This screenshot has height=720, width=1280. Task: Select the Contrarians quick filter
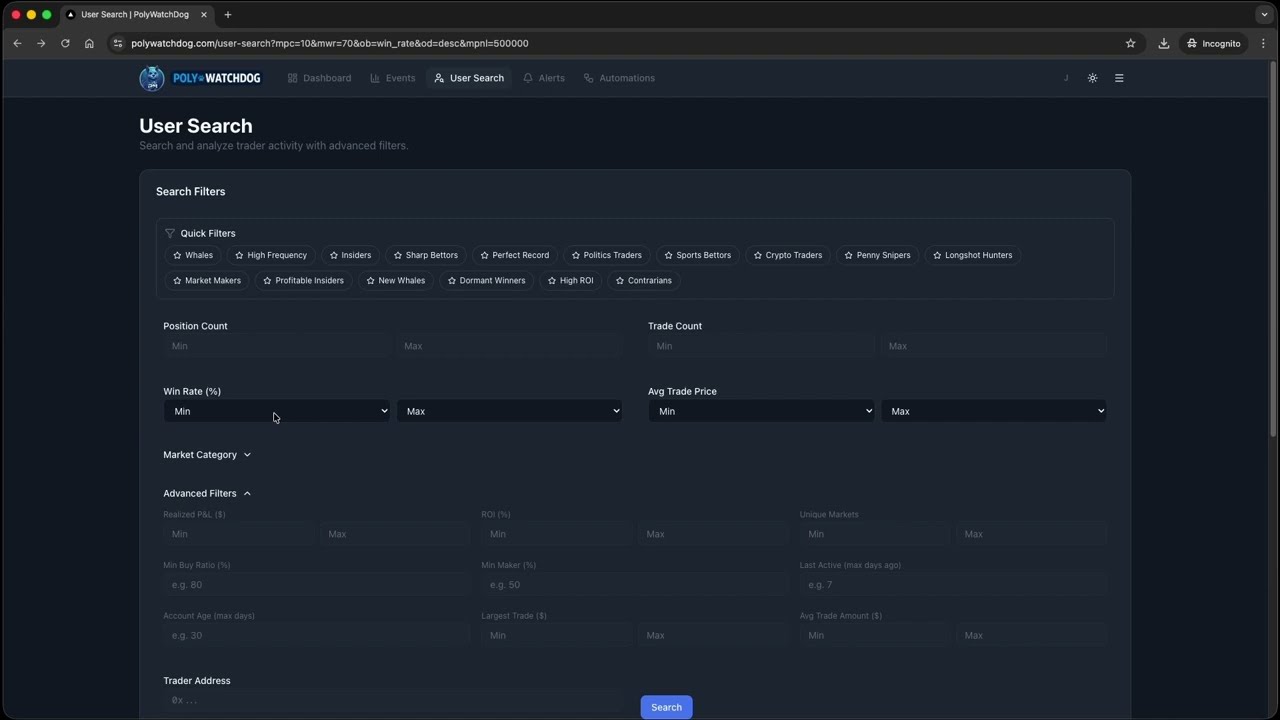pos(644,281)
